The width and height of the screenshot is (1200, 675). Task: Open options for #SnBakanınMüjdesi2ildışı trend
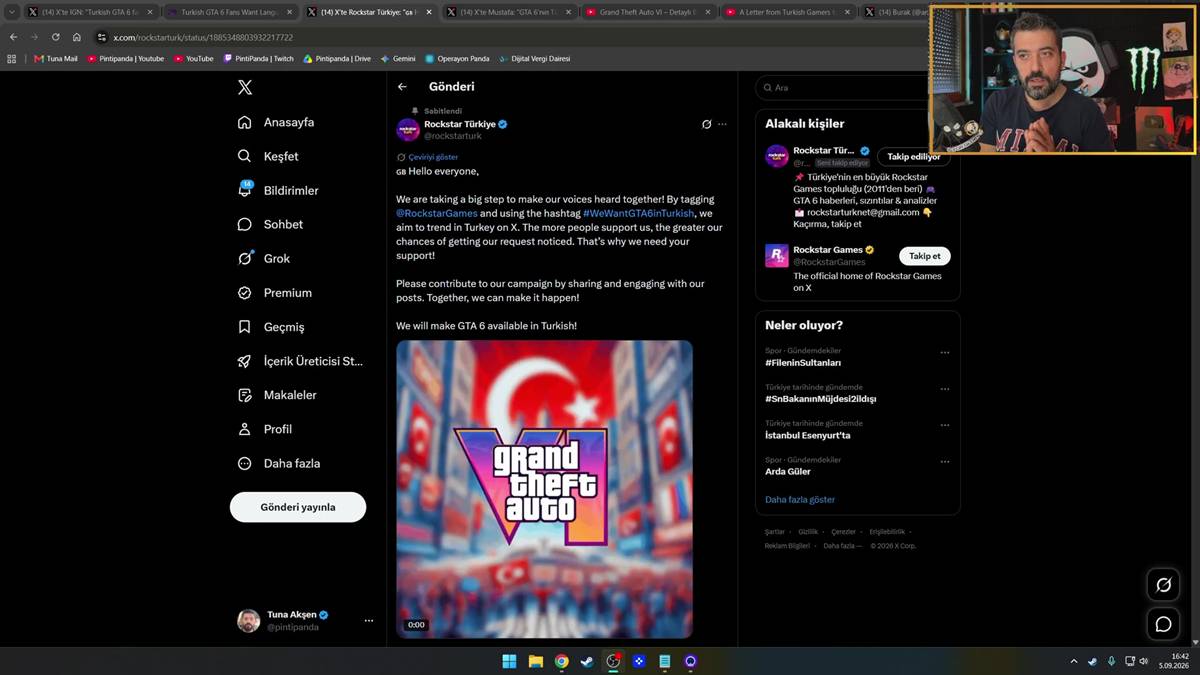[945, 389]
